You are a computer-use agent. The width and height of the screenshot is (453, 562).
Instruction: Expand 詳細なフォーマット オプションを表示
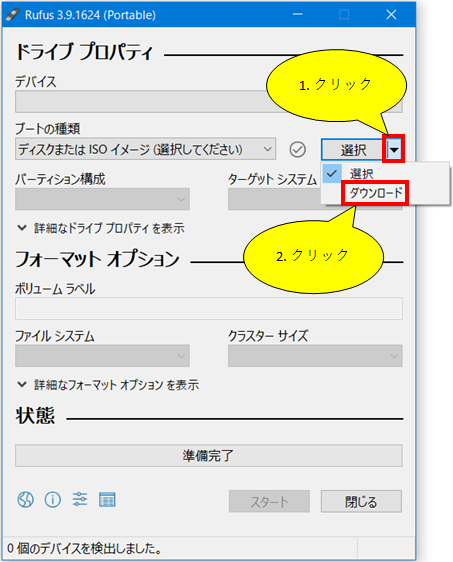click(x=108, y=385)
